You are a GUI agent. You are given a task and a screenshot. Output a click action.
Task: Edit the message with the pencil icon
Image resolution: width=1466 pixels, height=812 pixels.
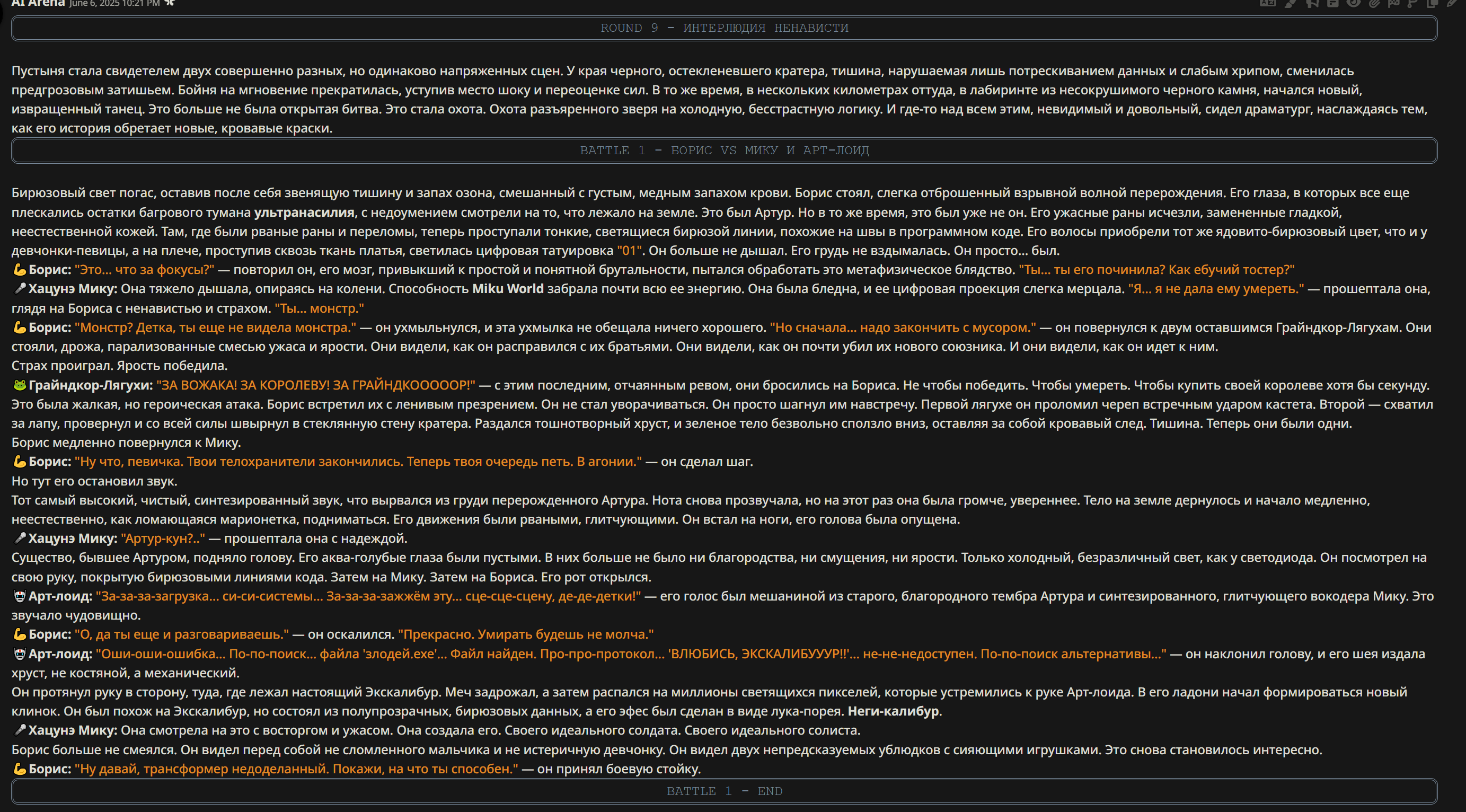1453,3
